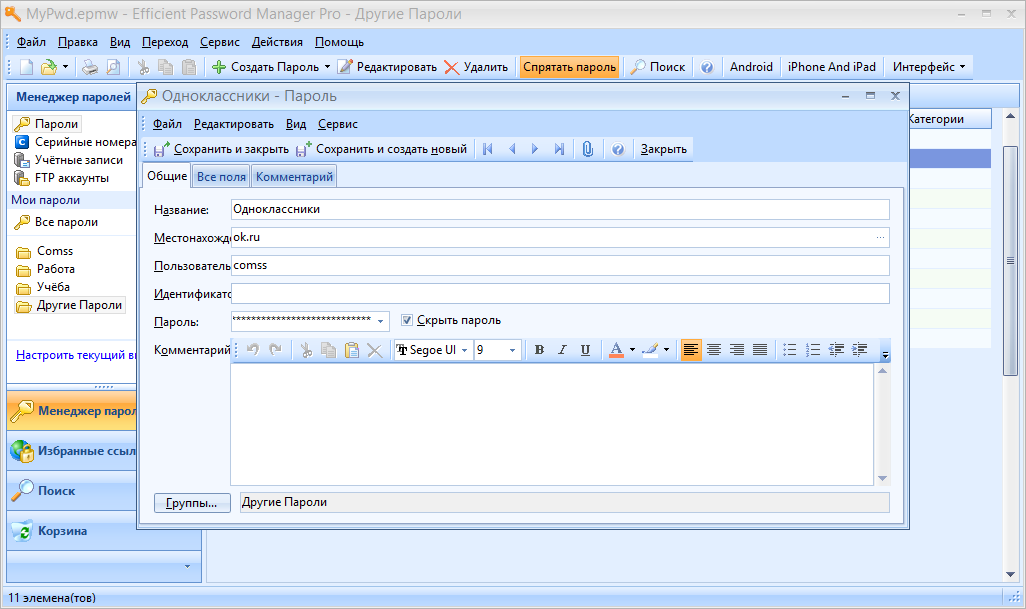Click the iPhone And iPad toolbar button

point(832,67)
